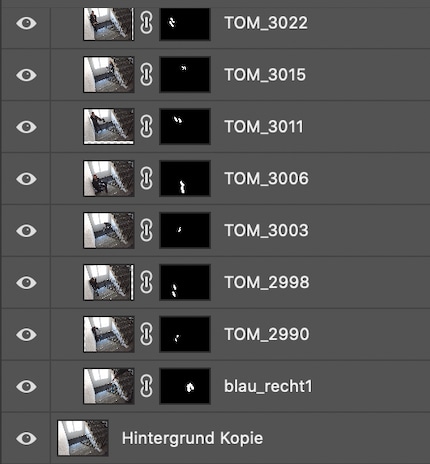
Task: Toggle the eye icon for TOM_3006
Action: (26, 179)
